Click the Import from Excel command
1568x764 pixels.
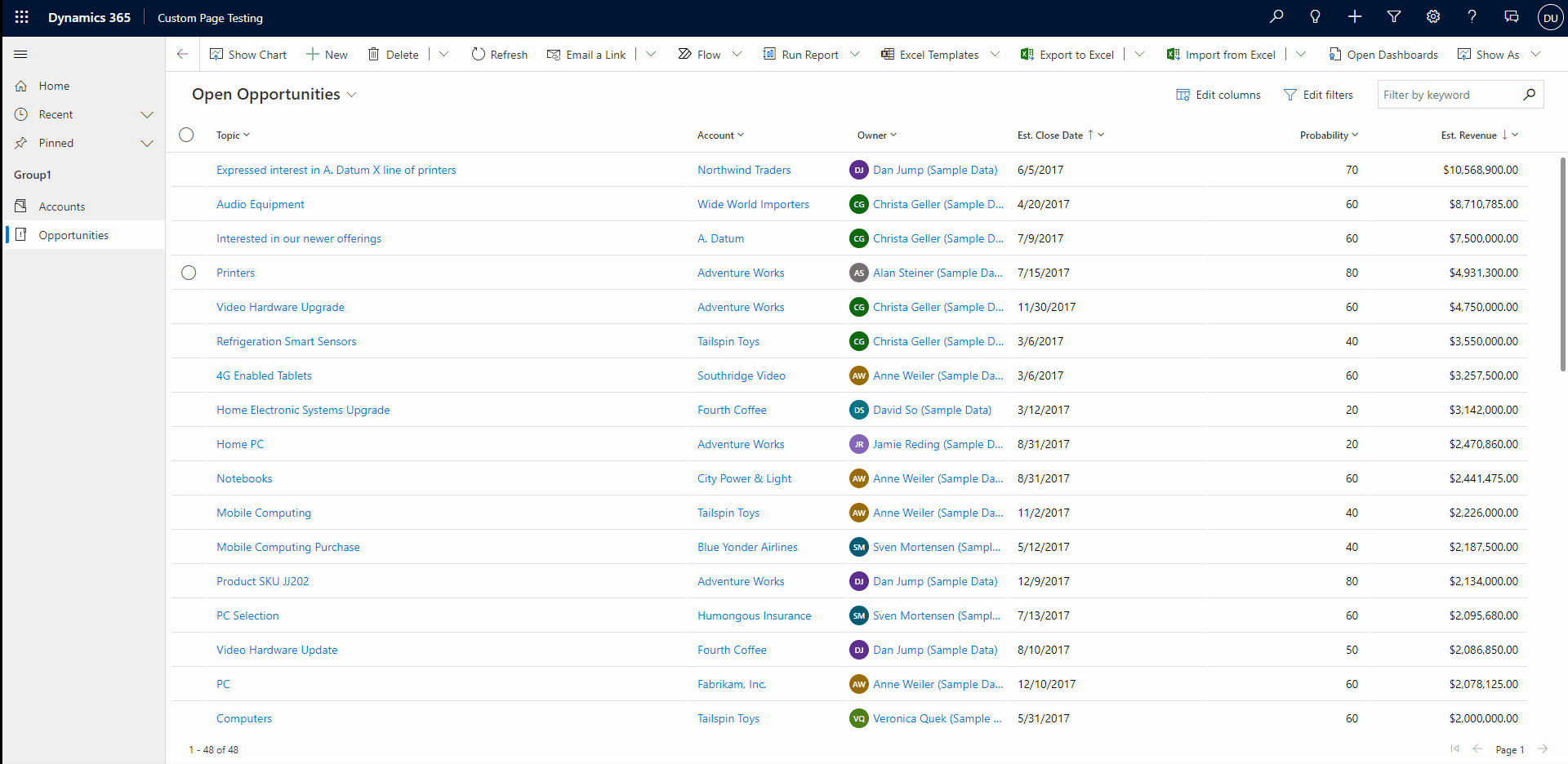click(1221, 55)
